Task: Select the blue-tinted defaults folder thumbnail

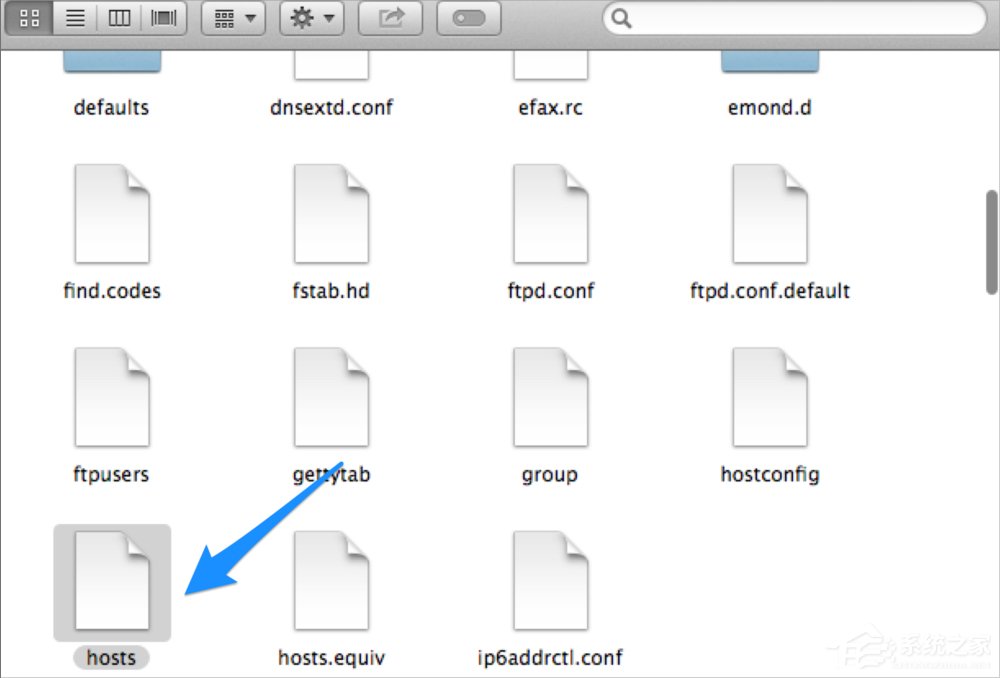Action: (x=111, y=60)
